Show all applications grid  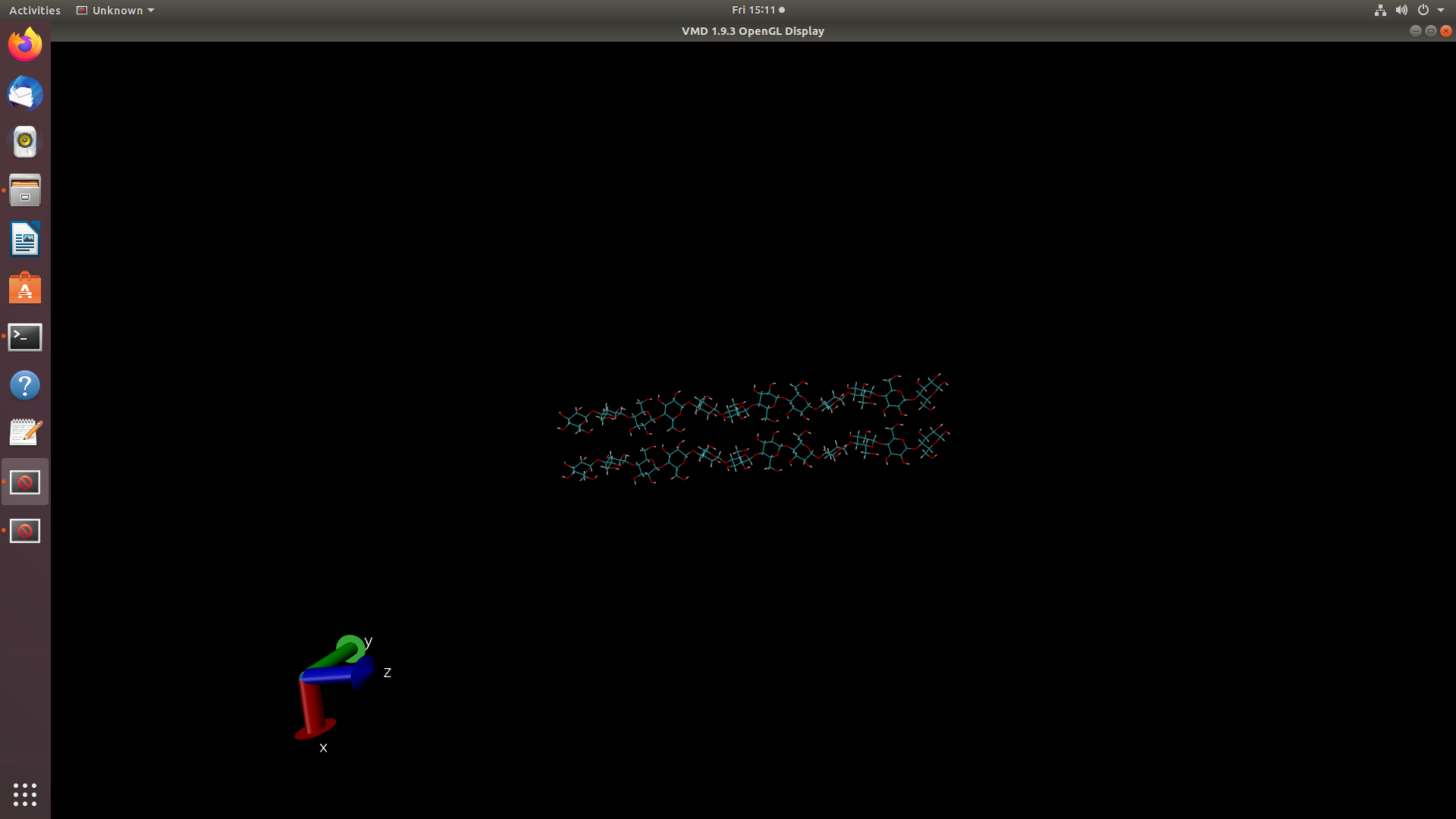pos(25,794)
